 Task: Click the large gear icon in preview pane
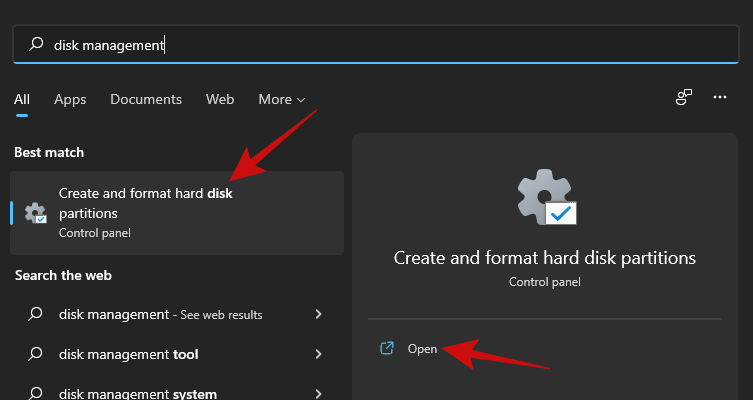tap(544, 197)
